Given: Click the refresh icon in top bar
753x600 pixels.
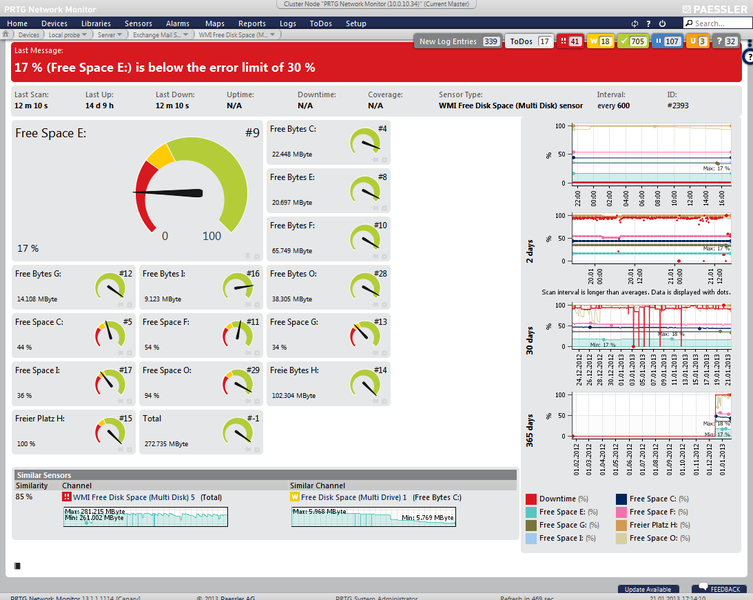Looking at the screenshot, I should pos(634,24).
